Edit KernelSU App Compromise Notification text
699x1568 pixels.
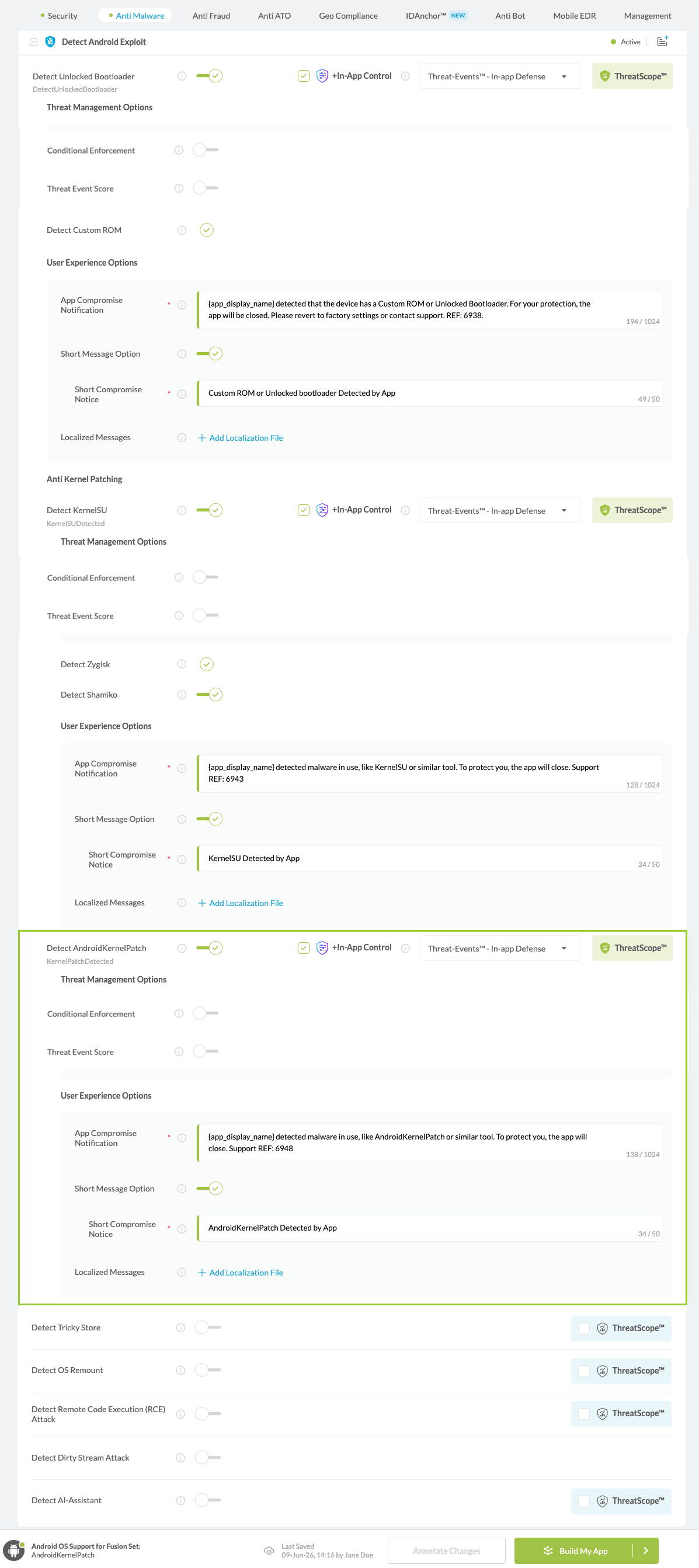pyautogui.click(x=430, y=773)
